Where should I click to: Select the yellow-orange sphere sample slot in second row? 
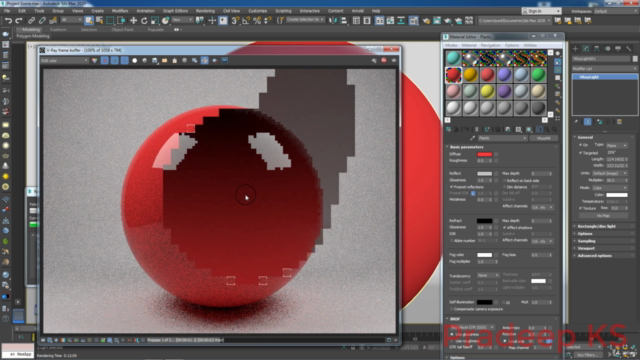tap(470, 75)
